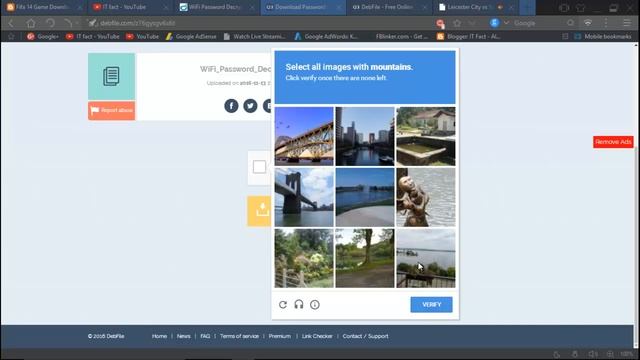Click the yellow download button
The width and height of the screenshot is (640, 360).
[259, 211]
